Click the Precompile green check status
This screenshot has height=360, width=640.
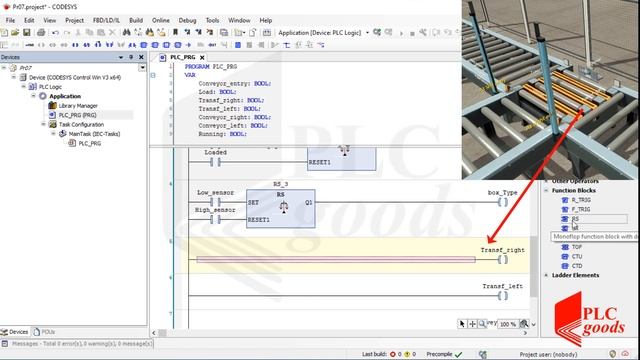click(x=458, y=354)
